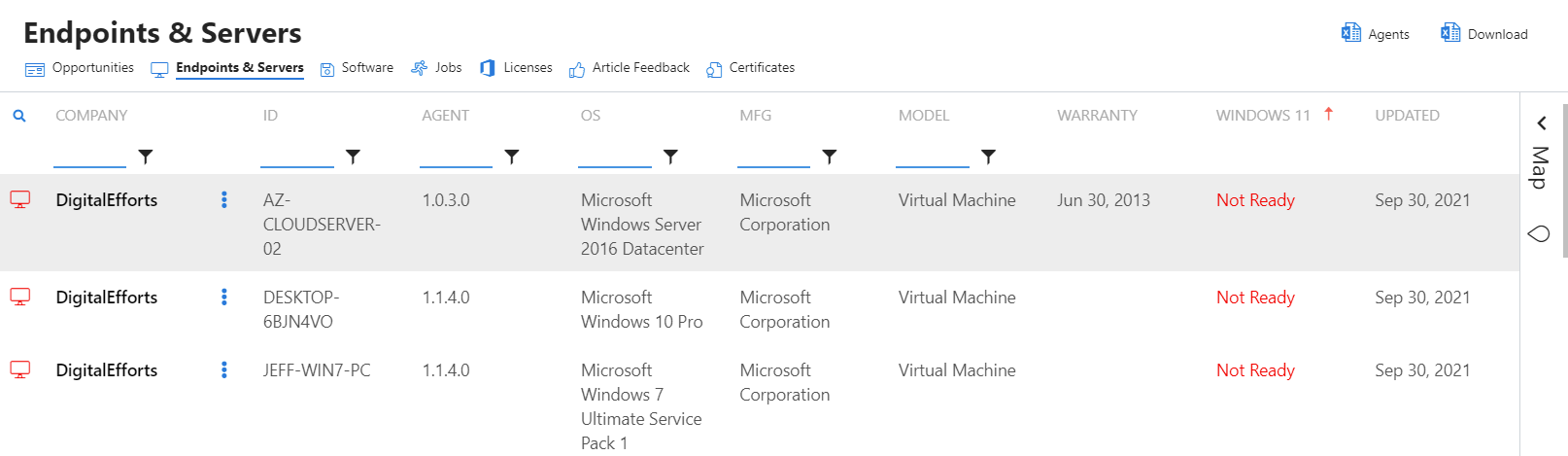Click the JEFF-WIN7-PC ID cell
Screen dimensions: 1568x456
point(317,370)
